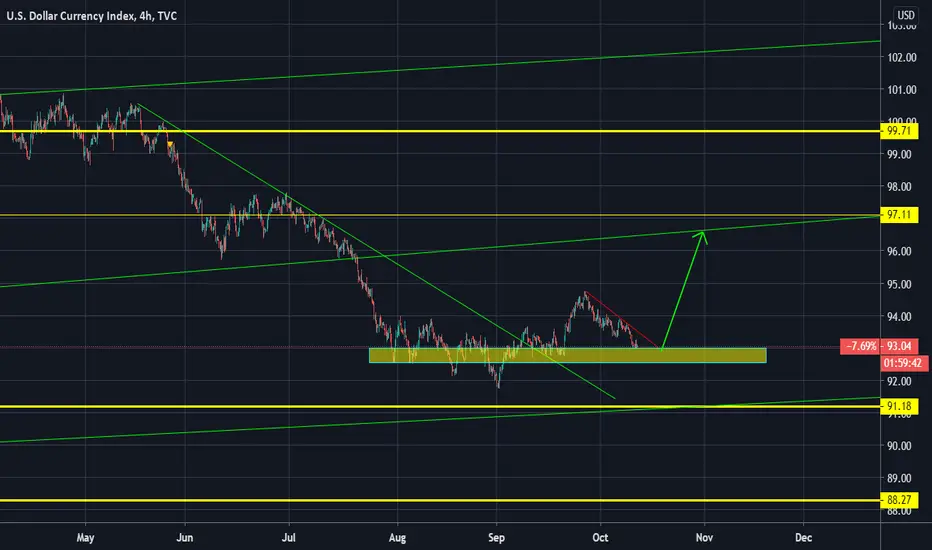The image size is (932, 550).
Task: Click the 95.00 price scale value
Action: [899, 284]
